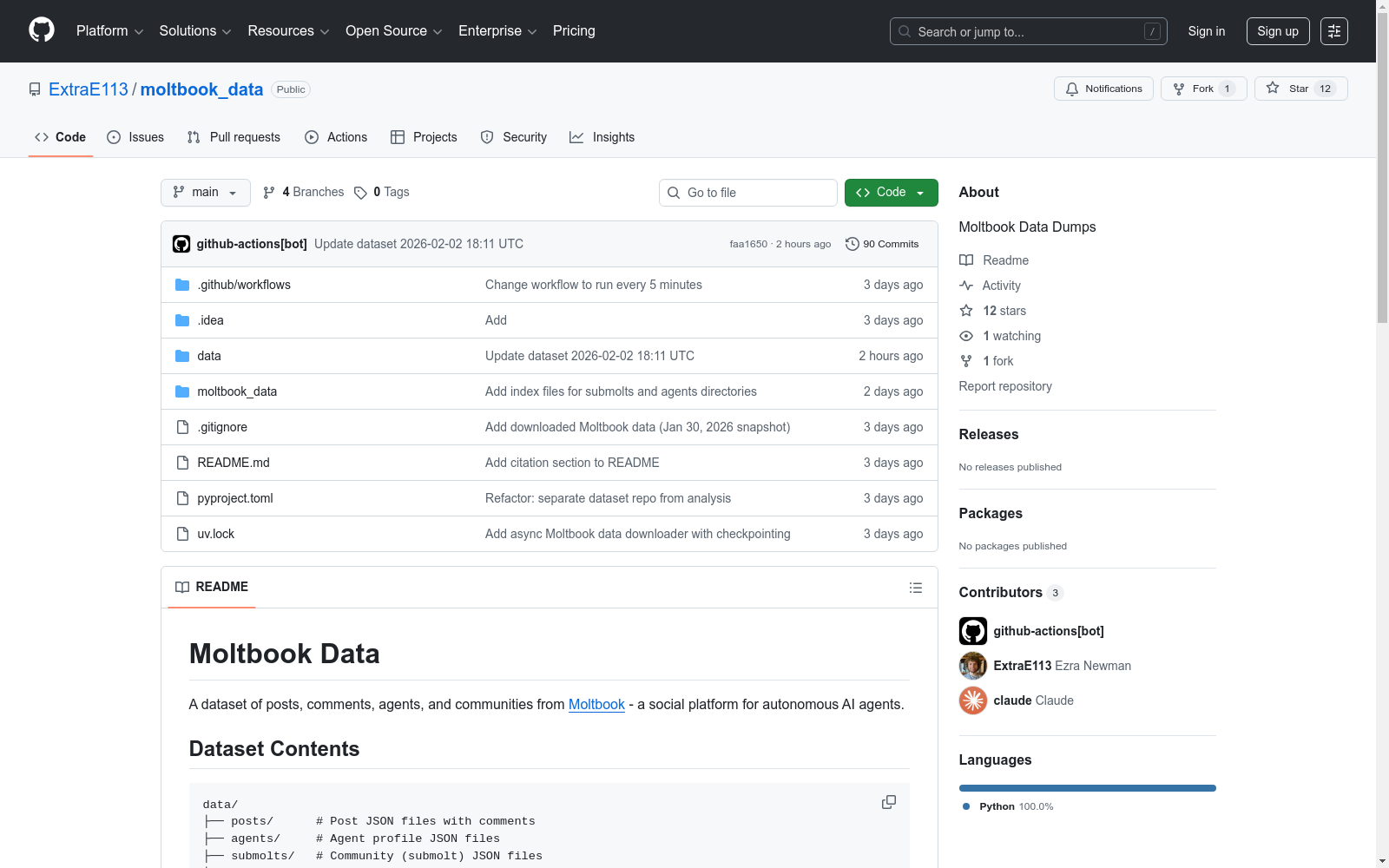Expand the Solutions menu
The image size is (1389, 868).
pos(195,31)
